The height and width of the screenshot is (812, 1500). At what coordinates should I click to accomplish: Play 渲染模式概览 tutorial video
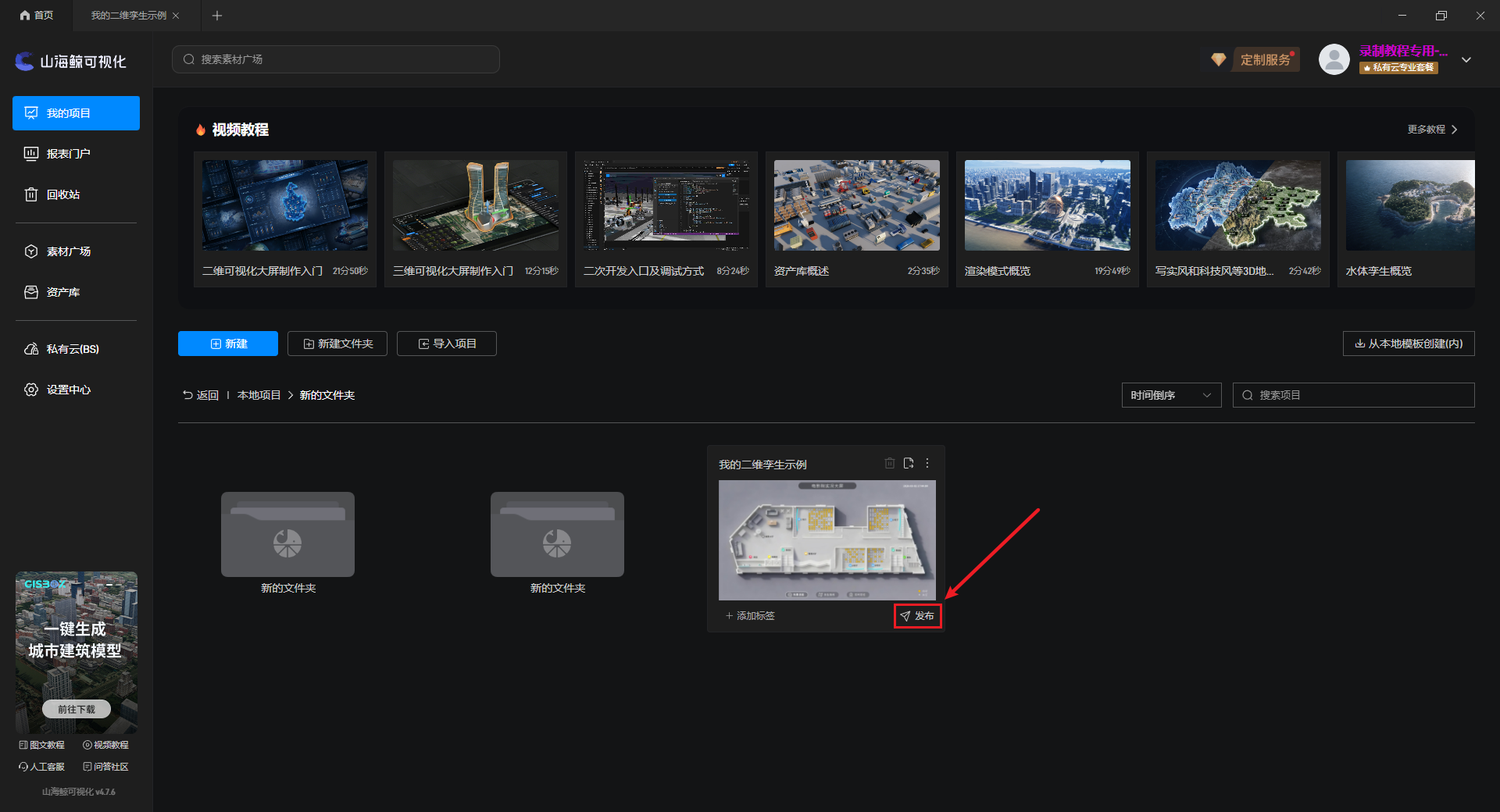click(x=1048, y=219)
